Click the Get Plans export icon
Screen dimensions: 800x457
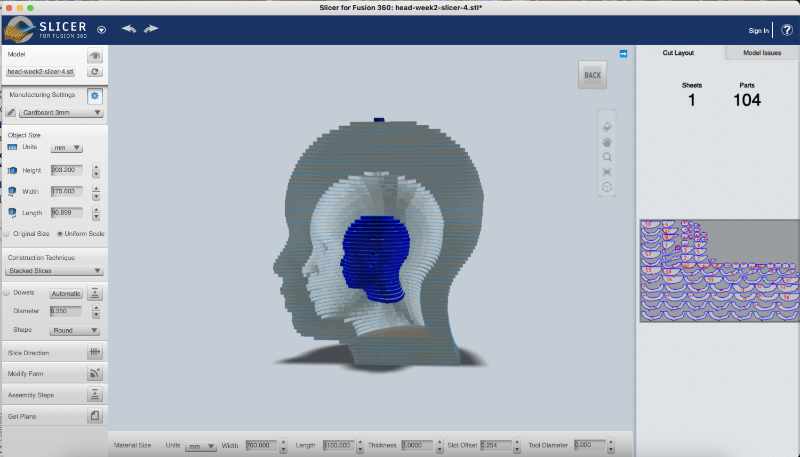click(95, 415)
